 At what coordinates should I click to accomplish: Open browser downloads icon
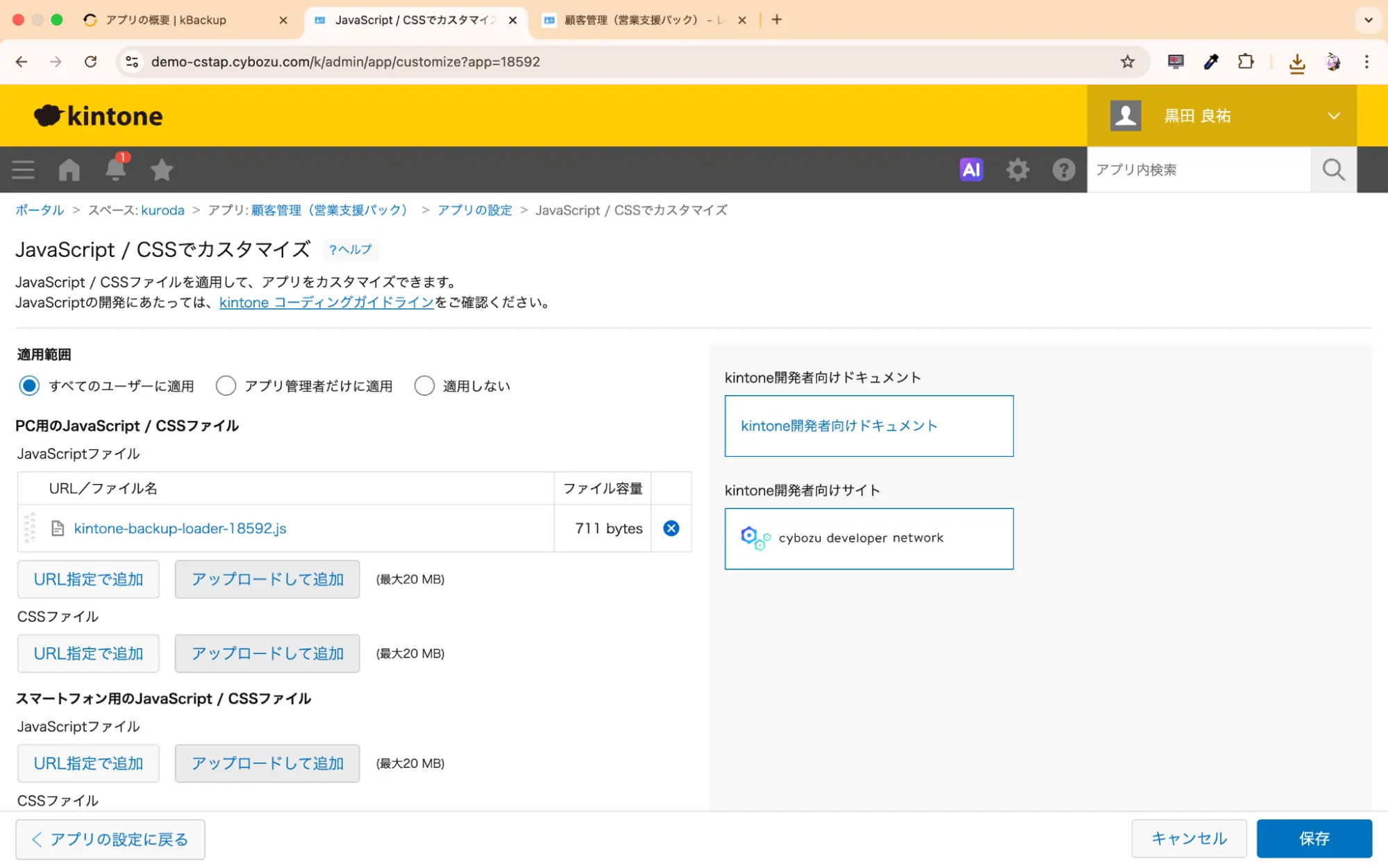coord(1296,63)
